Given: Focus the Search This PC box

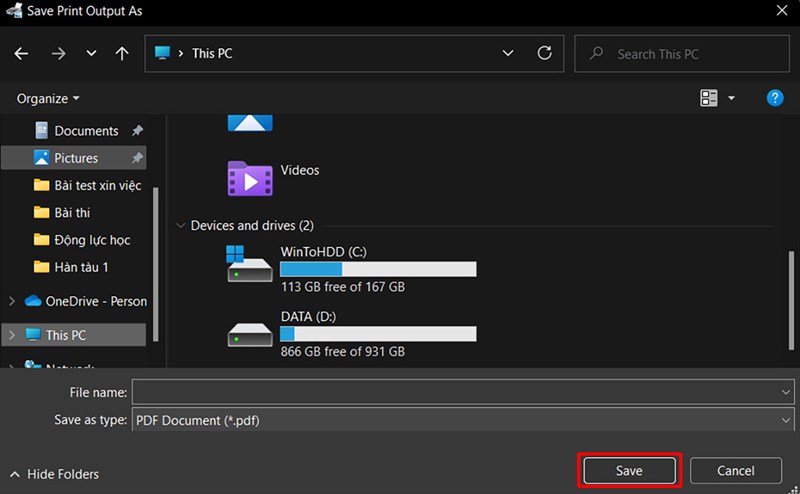Looking at the screenshot, I should pyautogui.click(x=682, y=54).
